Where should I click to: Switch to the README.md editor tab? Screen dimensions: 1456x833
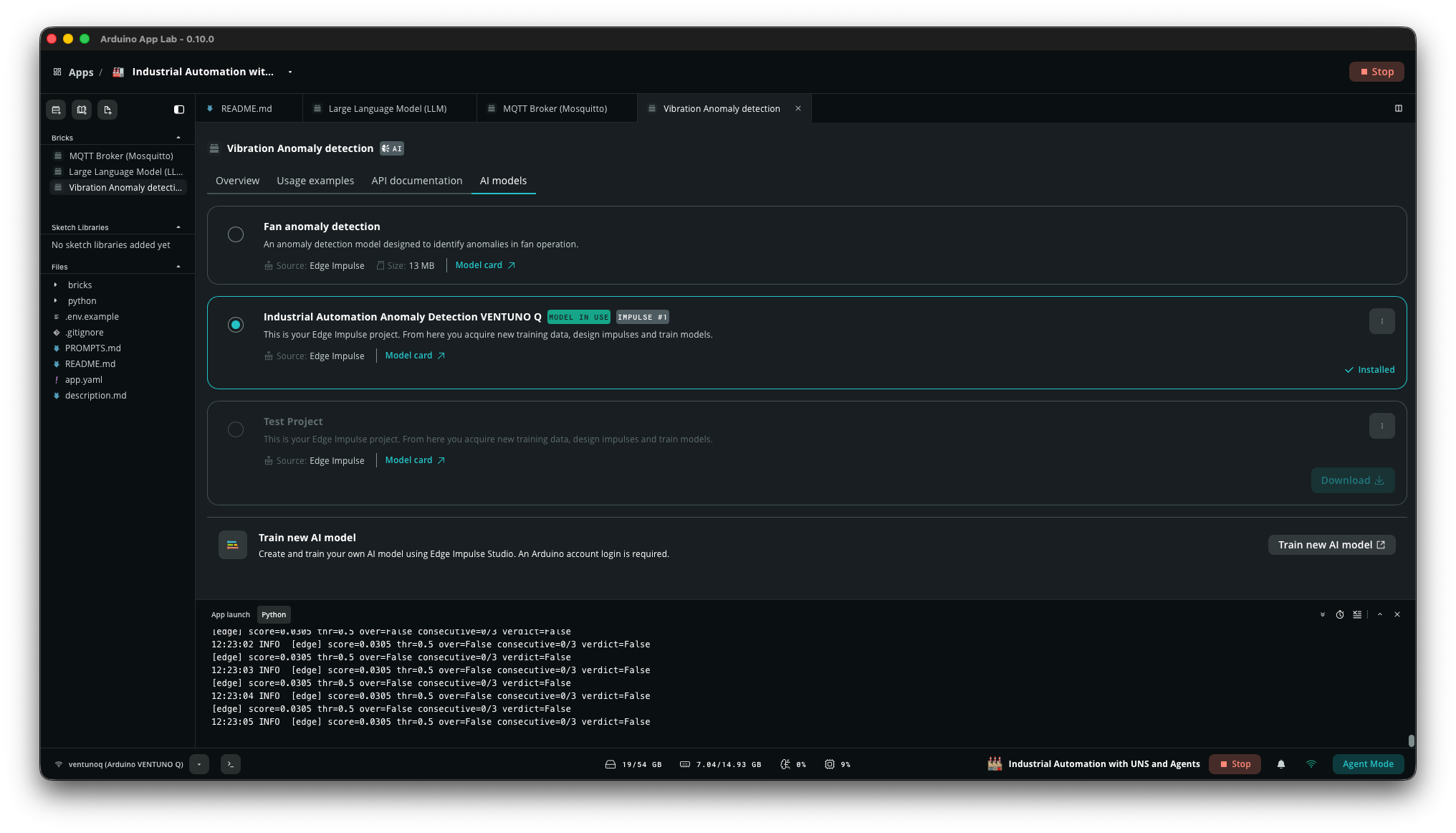pyautogui.click(x=249, y=108)
